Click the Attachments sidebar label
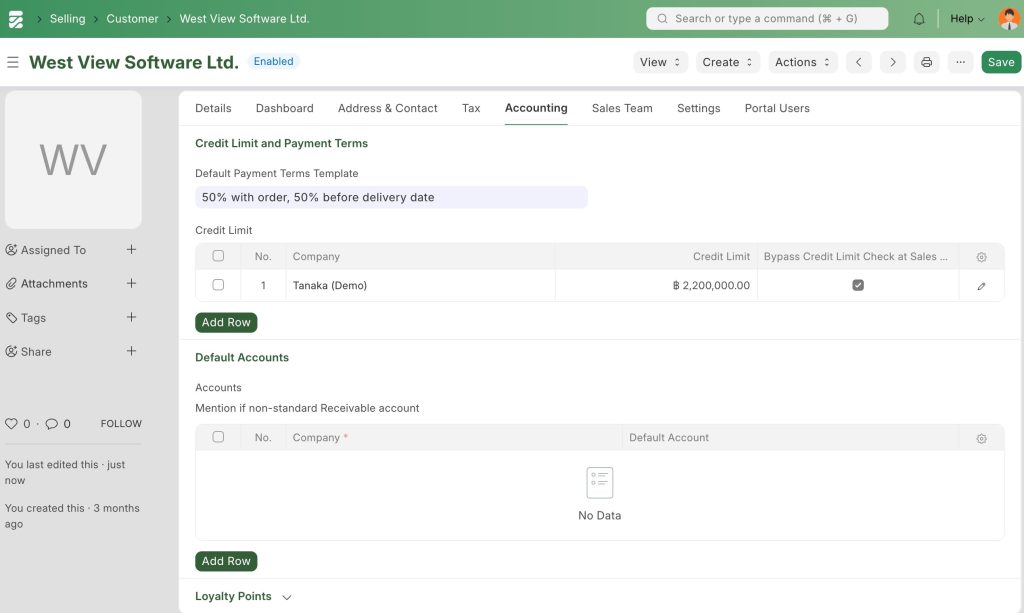The image size is (1024, 613). 54,284
